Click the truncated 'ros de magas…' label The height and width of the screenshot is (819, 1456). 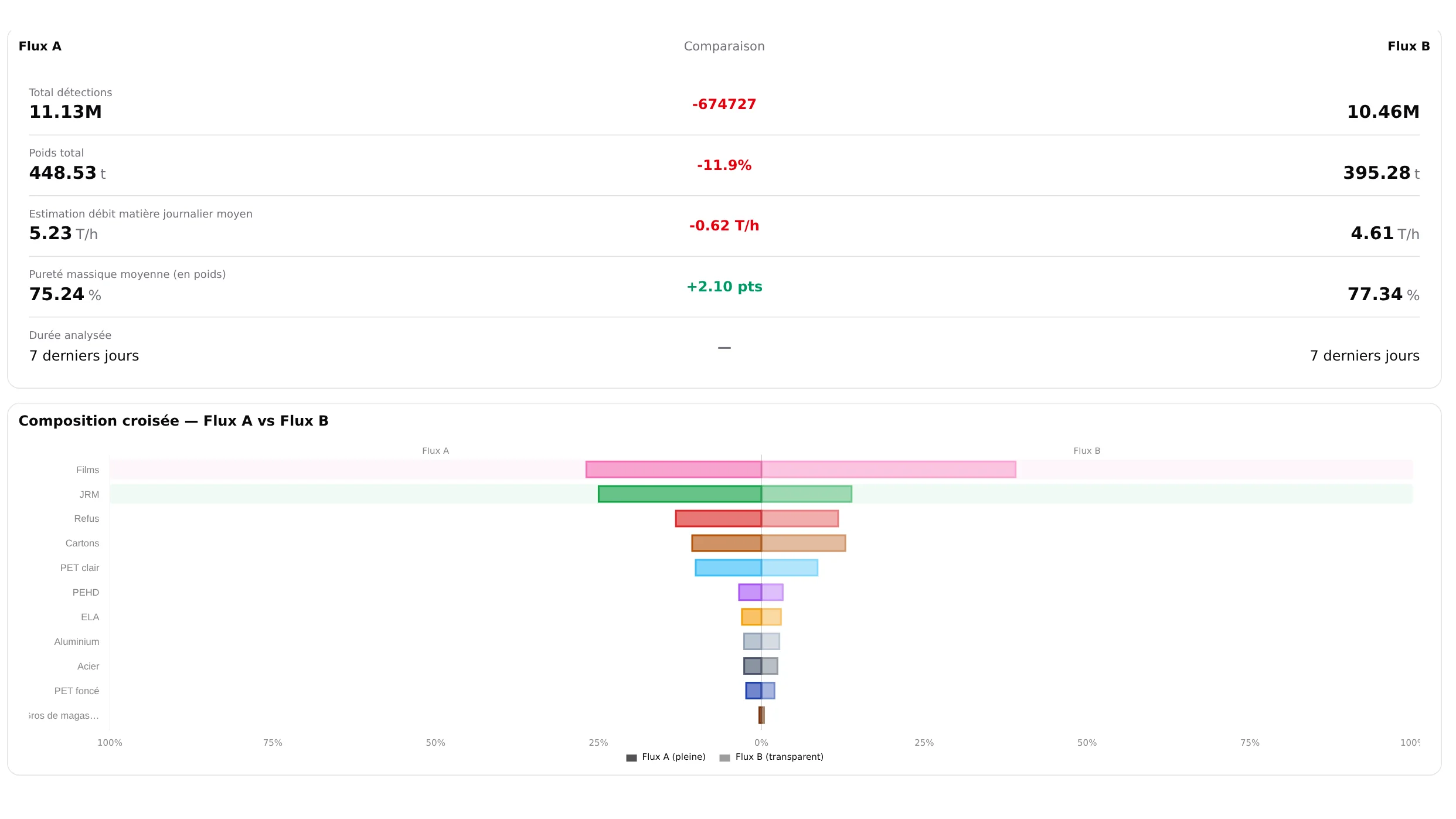(x=64, y=716)
